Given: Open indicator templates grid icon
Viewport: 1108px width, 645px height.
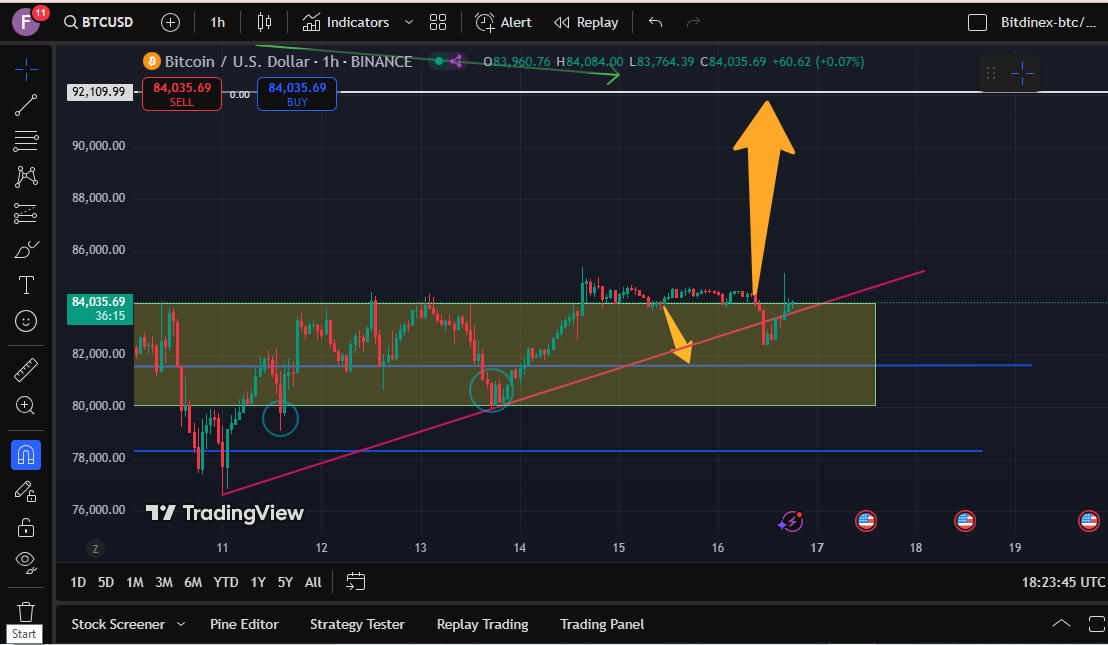Looking at the screenshot, I should point(438,23).
